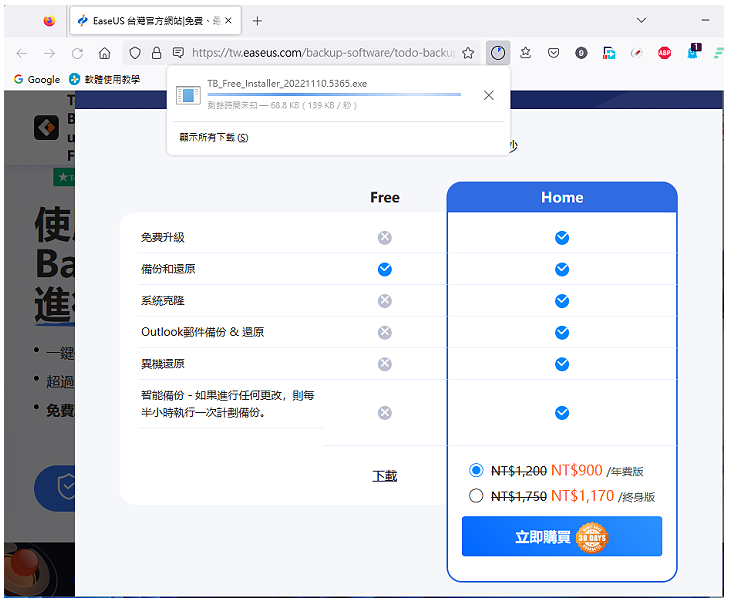The width and height of the screenshot is (730, 604).
Task: Click the 系統克隆 feature row label
Action: tap(163, 301)
